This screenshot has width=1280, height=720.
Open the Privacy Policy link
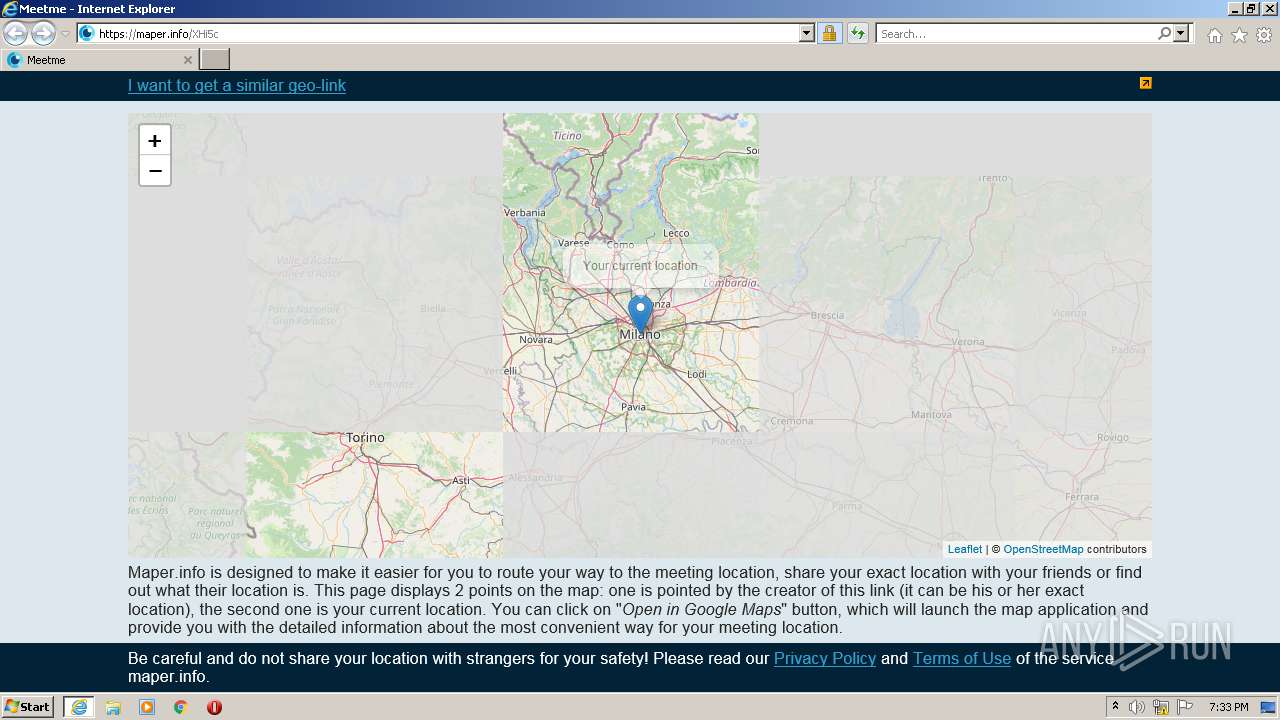(825, 658)
